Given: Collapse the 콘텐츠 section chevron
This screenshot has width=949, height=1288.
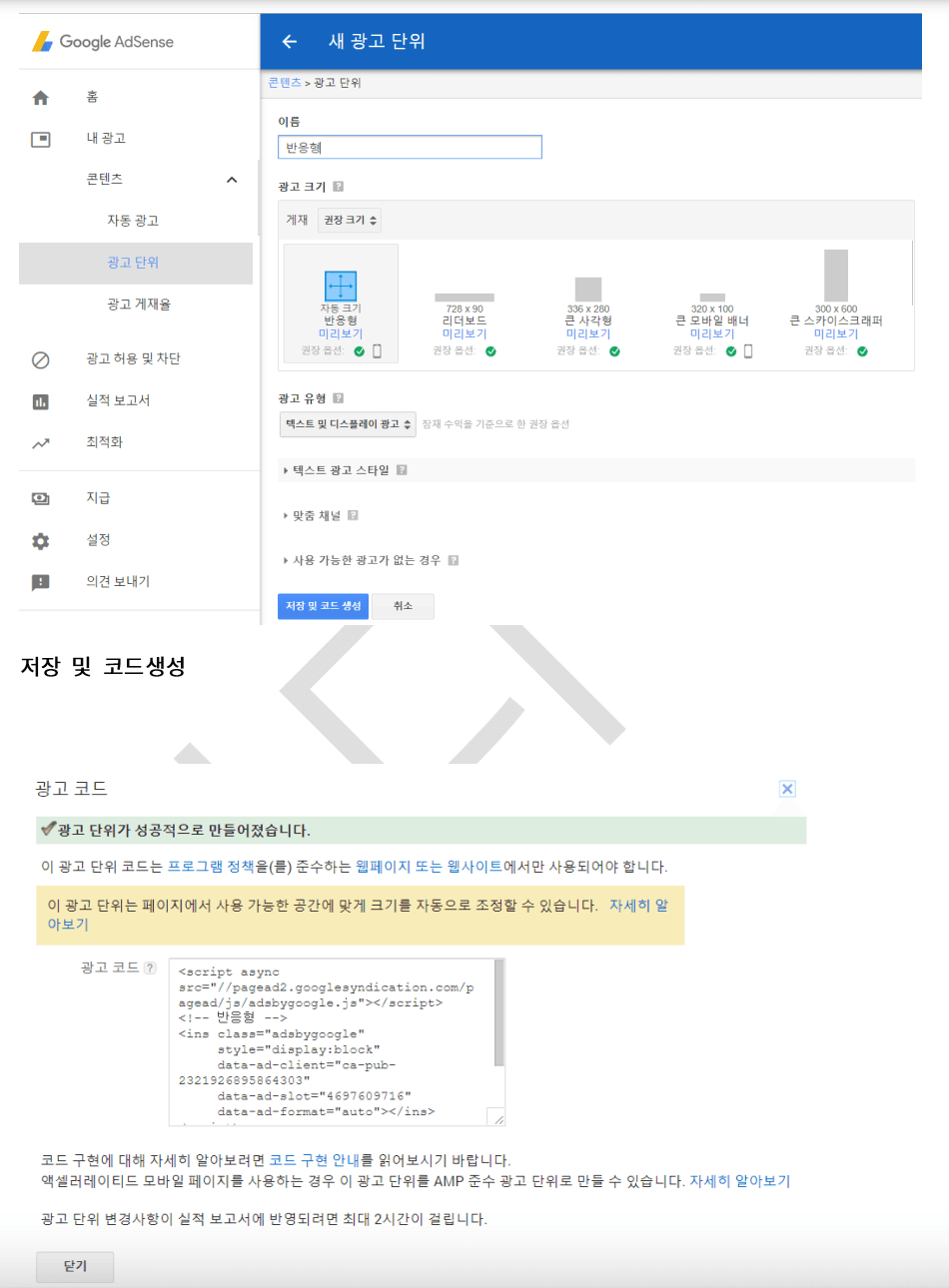Looking at the screenshot, I should (x=232, y=180).
